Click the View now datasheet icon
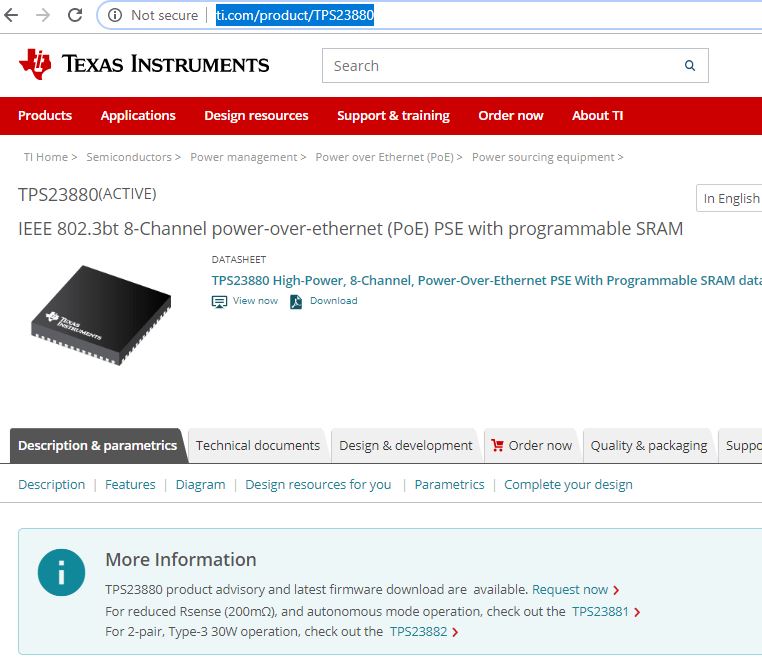 coord(219,302)
